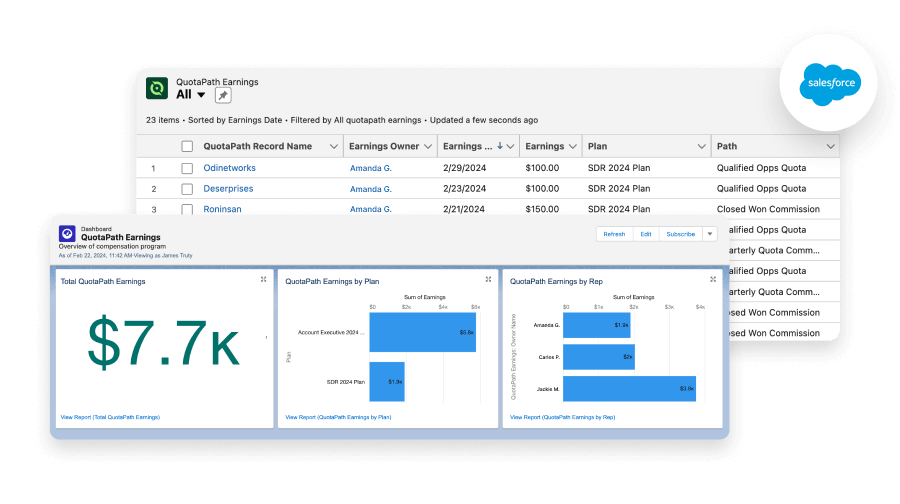Open Earnings column menu chevron

tap(572, 147)
